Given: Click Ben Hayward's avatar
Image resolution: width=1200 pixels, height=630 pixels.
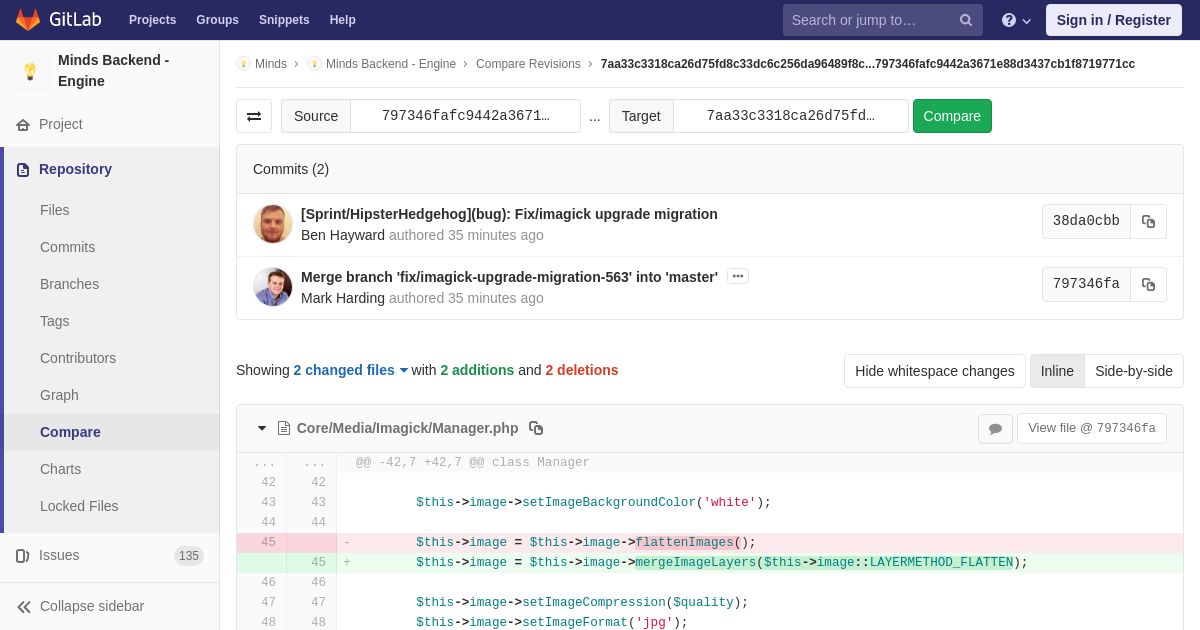Looking at the screenshot, I should tap(273, 224).
